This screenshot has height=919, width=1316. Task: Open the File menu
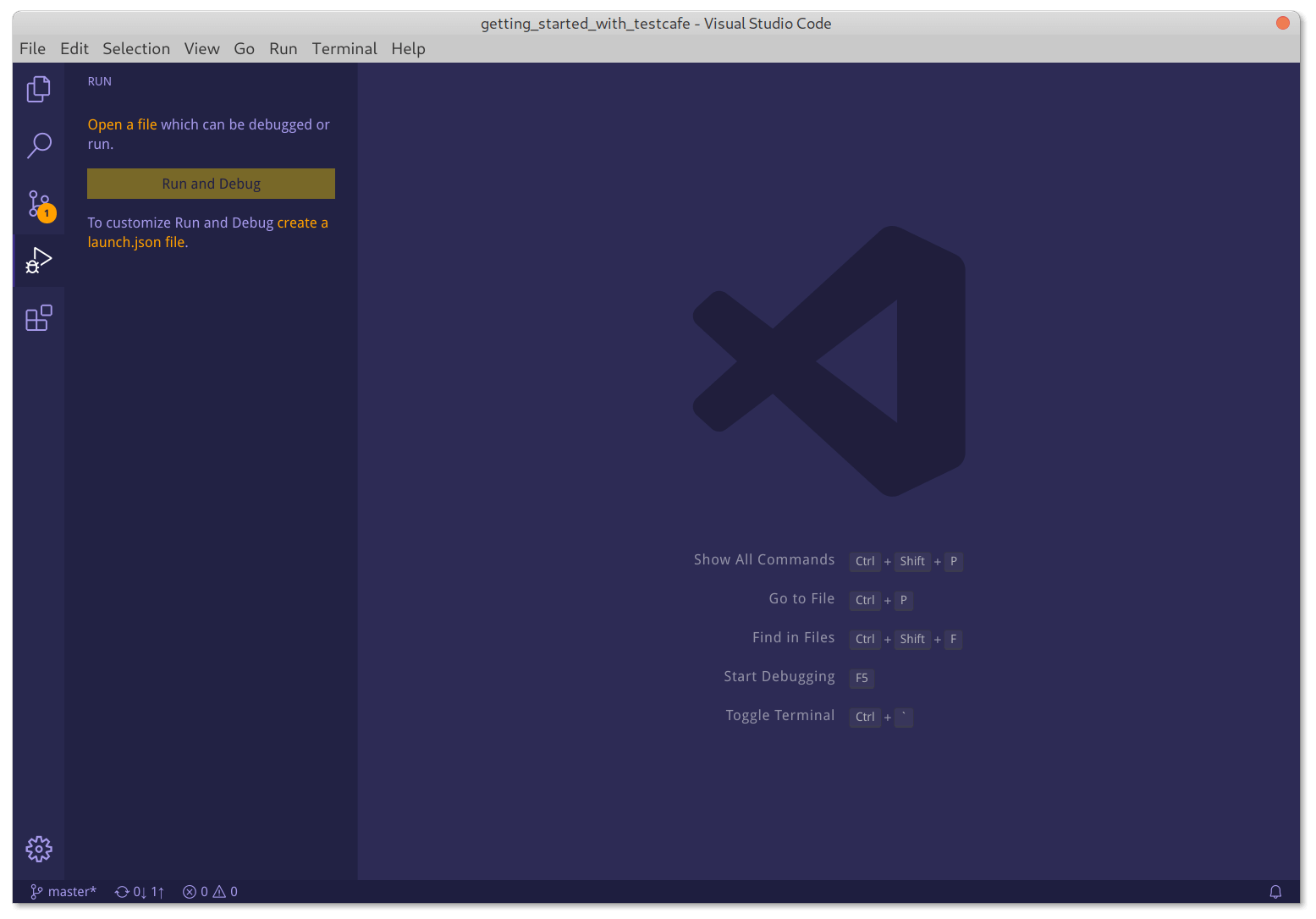coord(32,48)
